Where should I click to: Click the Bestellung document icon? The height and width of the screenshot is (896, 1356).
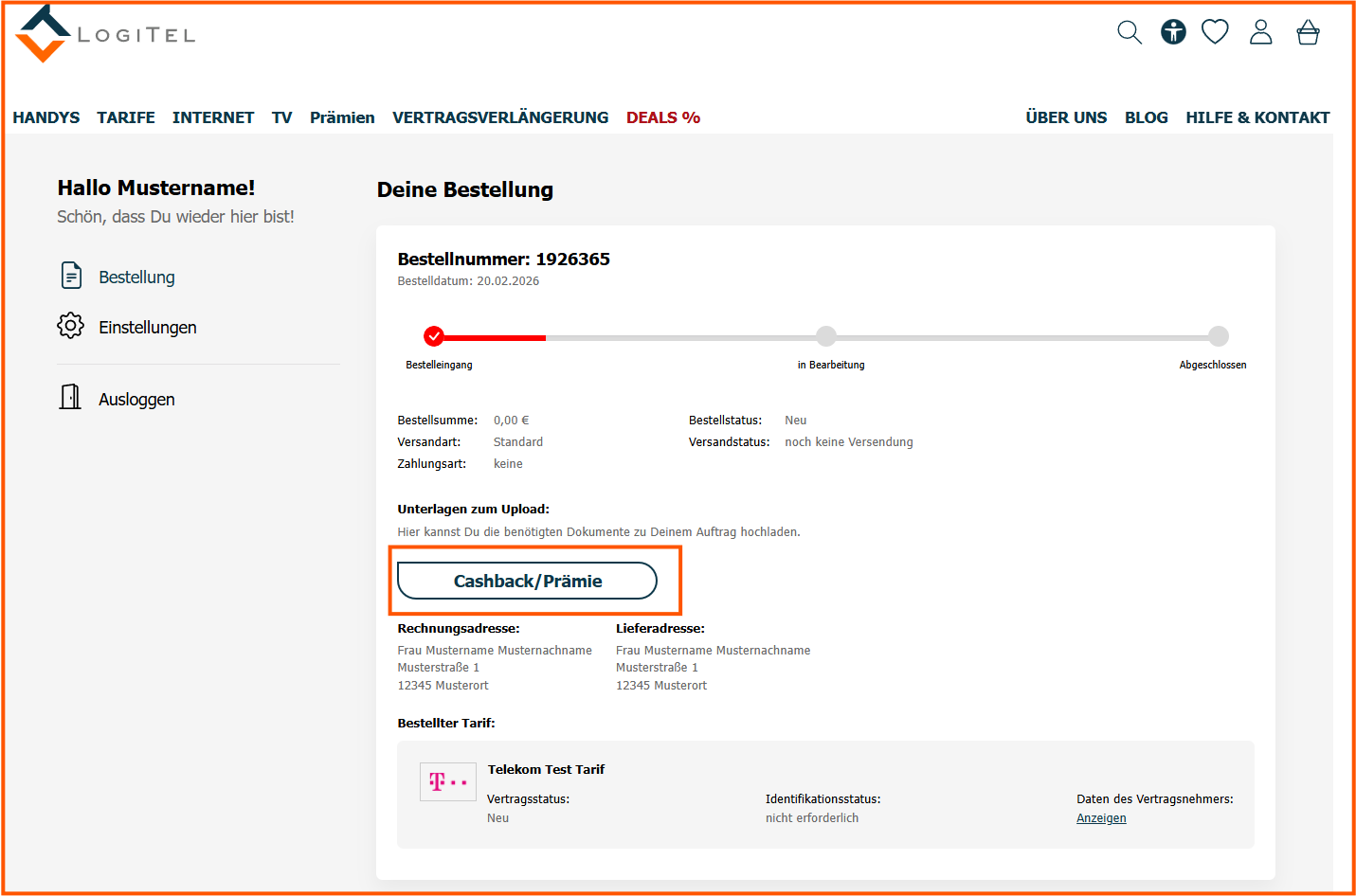[x=71, y=276]
